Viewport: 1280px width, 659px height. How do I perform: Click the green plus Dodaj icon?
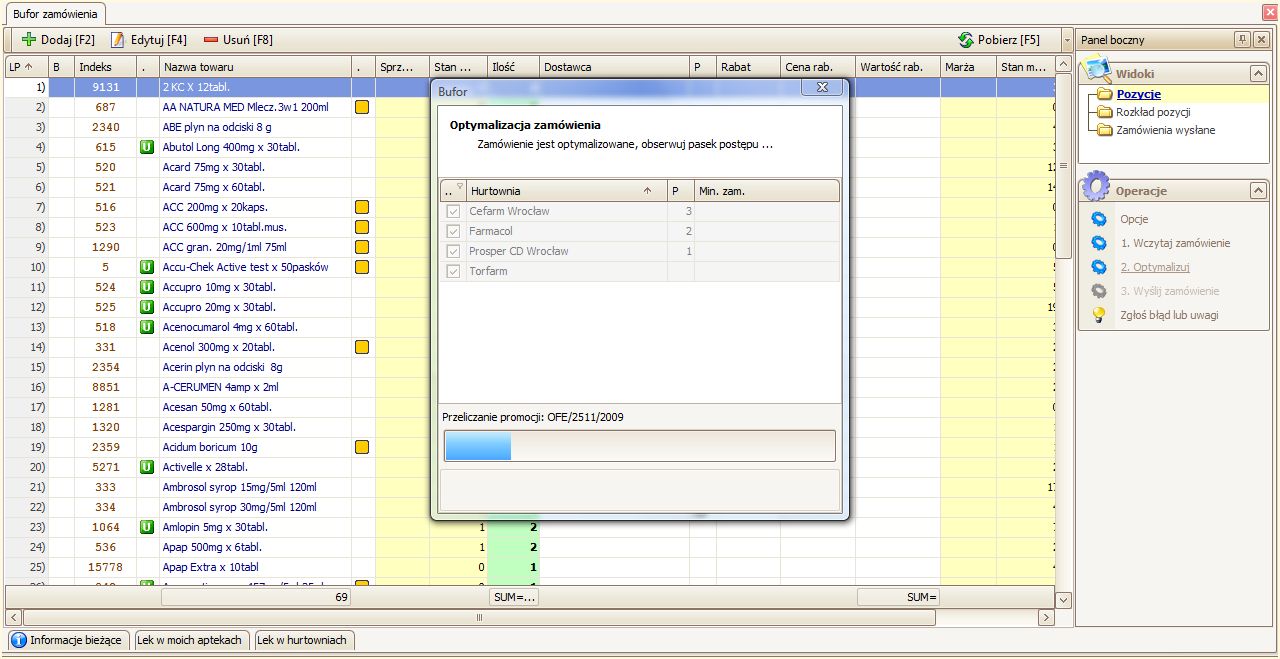(28, 40)
